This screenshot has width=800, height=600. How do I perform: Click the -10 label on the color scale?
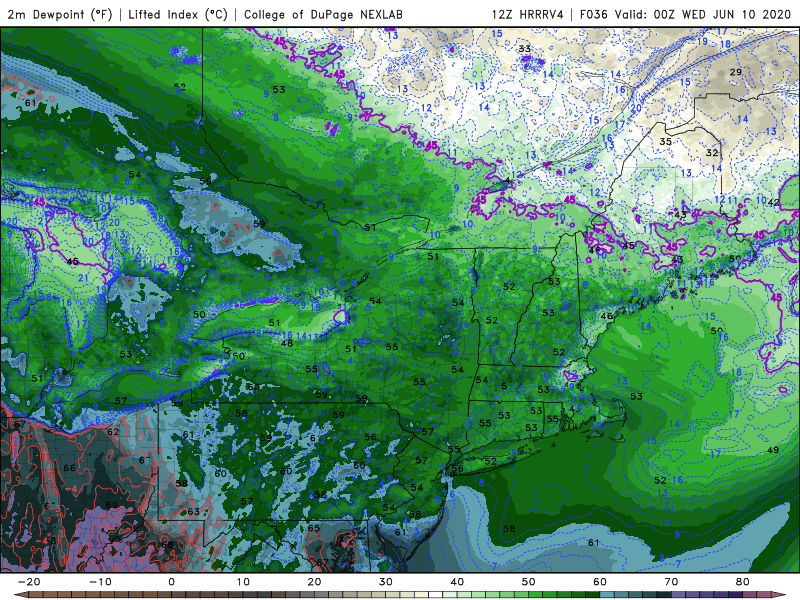pos(100,582)
